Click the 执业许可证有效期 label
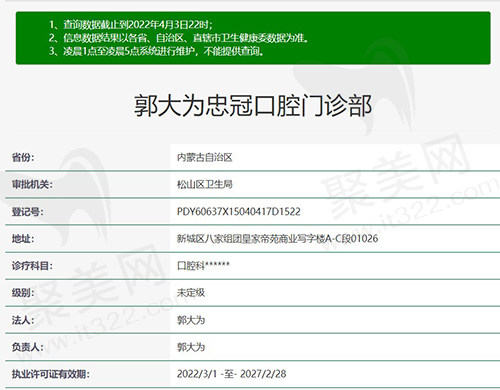The image size is (500, 390). 51,374
